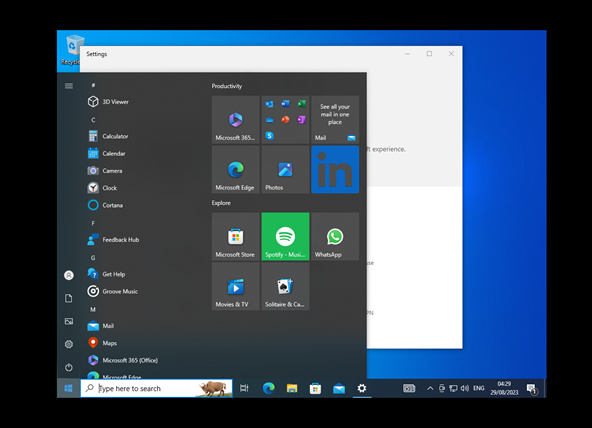Jump via the letter F header
592x428 pixels.
[x=93, y=223]
